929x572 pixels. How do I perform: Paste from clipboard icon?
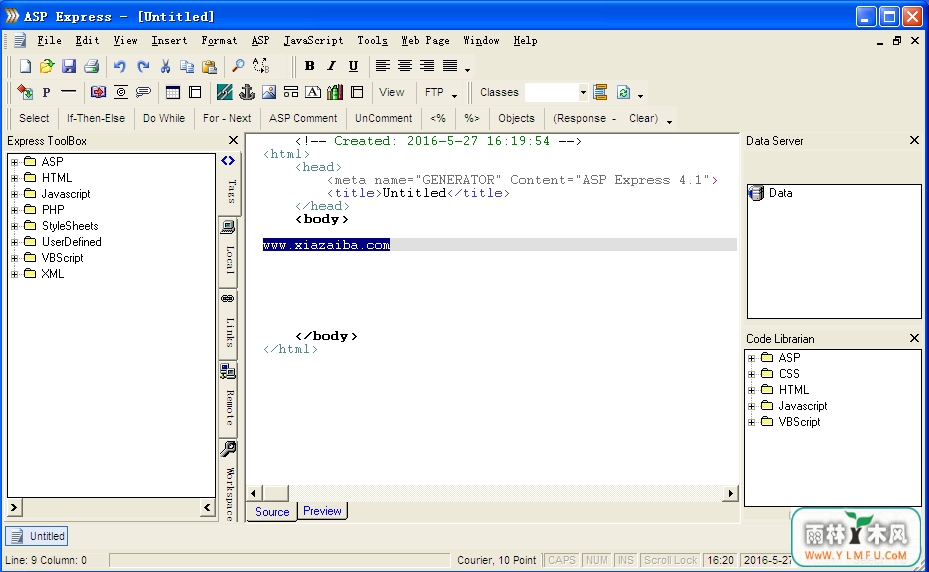tap(209, 66)
